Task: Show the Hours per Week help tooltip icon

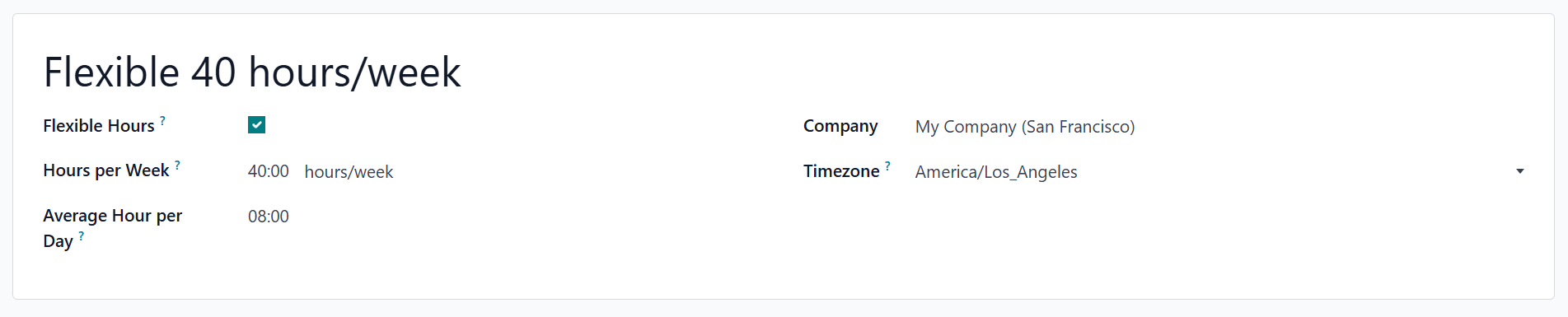Action: [177, 165]
